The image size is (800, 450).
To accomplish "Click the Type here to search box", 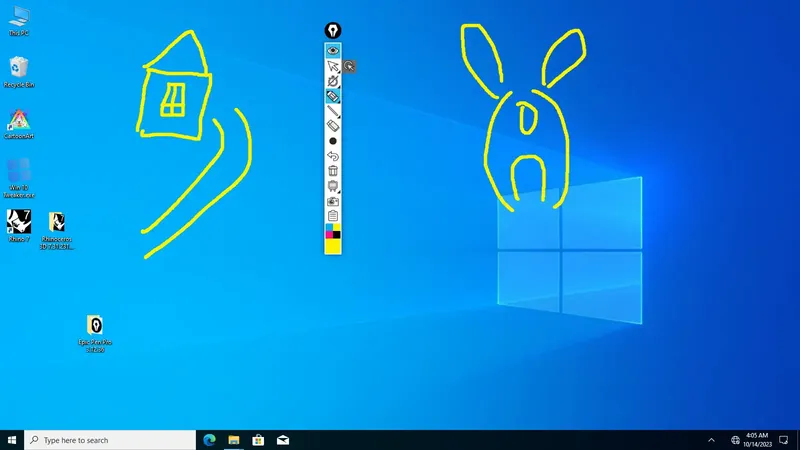I will coord(110,440).
